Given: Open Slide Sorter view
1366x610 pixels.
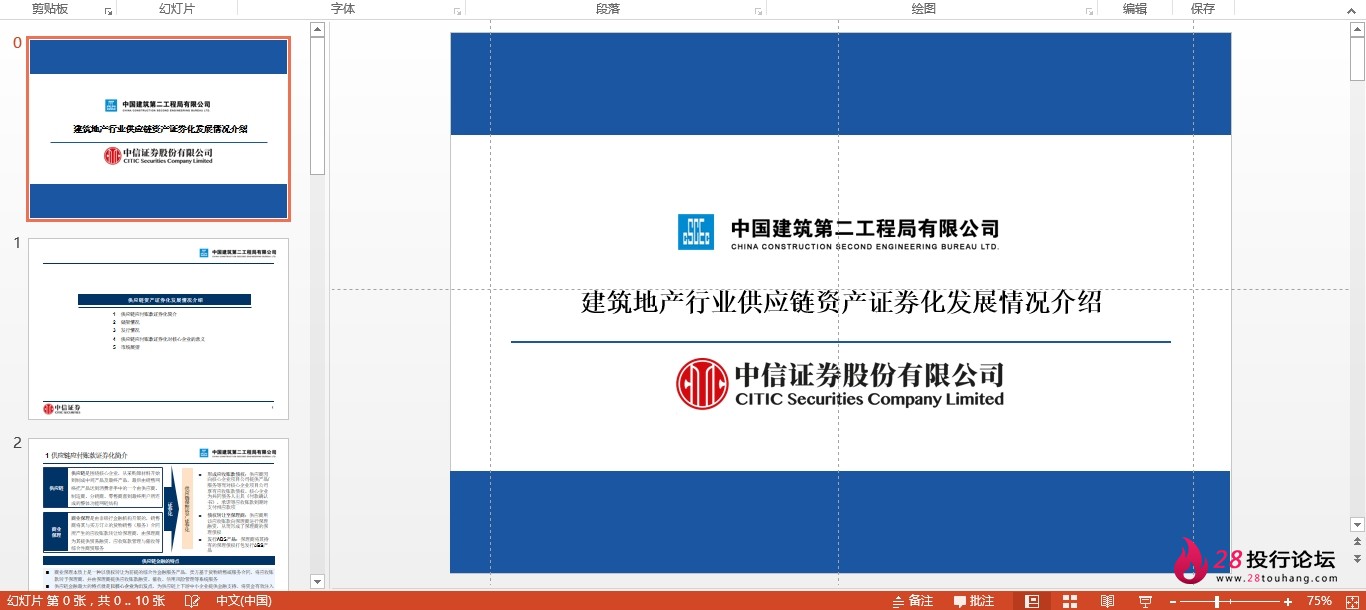Looking at the screenshot, I should [1070, 601].
